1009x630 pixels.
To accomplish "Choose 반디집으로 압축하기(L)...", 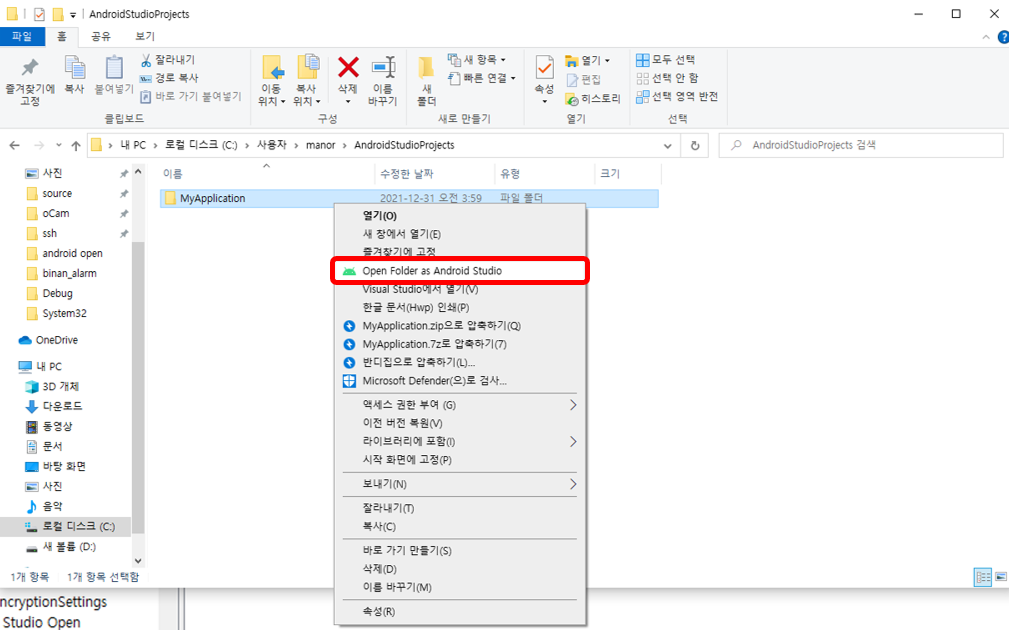I will tap(459, 362).
